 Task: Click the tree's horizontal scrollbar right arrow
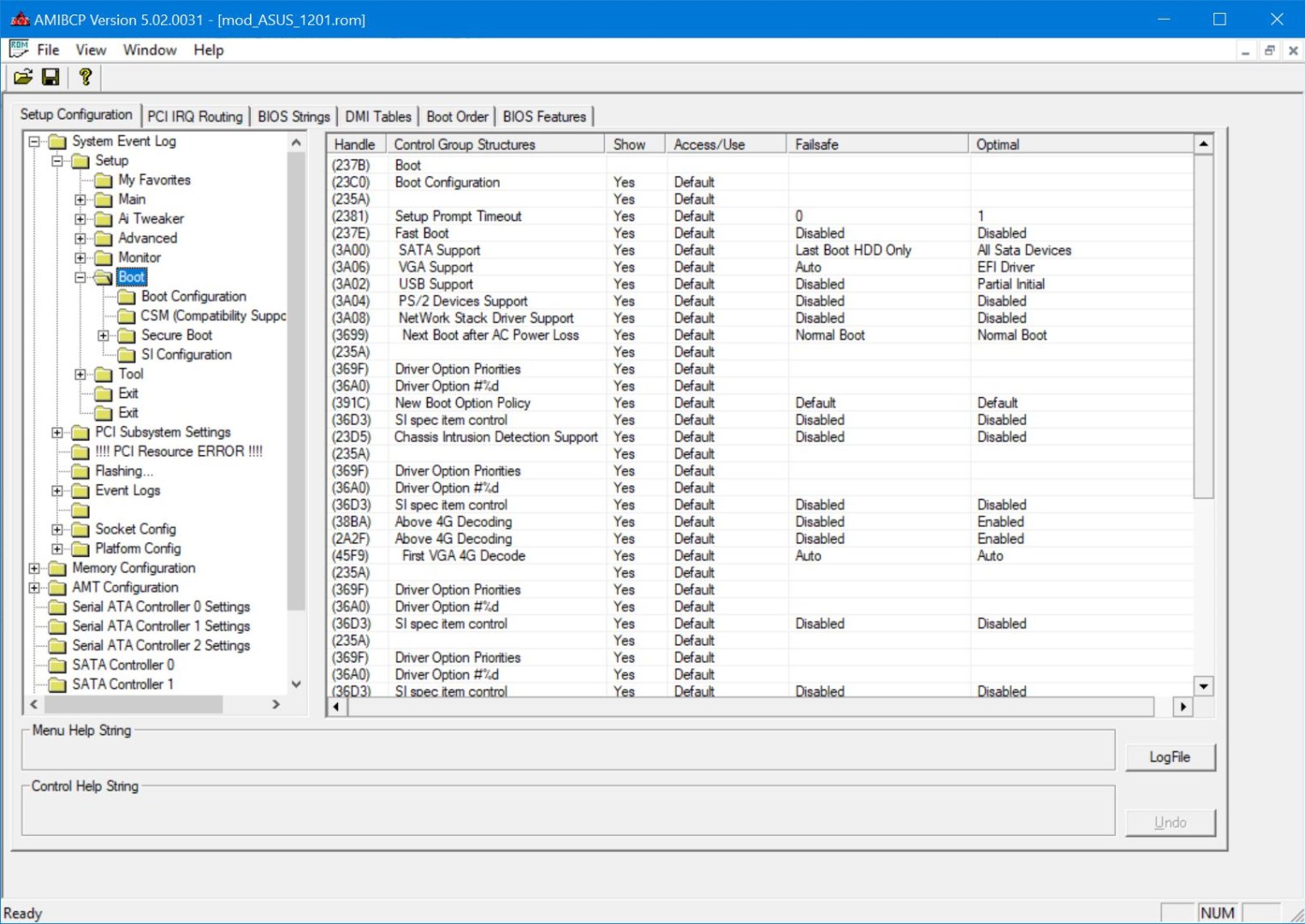(276, 704)
